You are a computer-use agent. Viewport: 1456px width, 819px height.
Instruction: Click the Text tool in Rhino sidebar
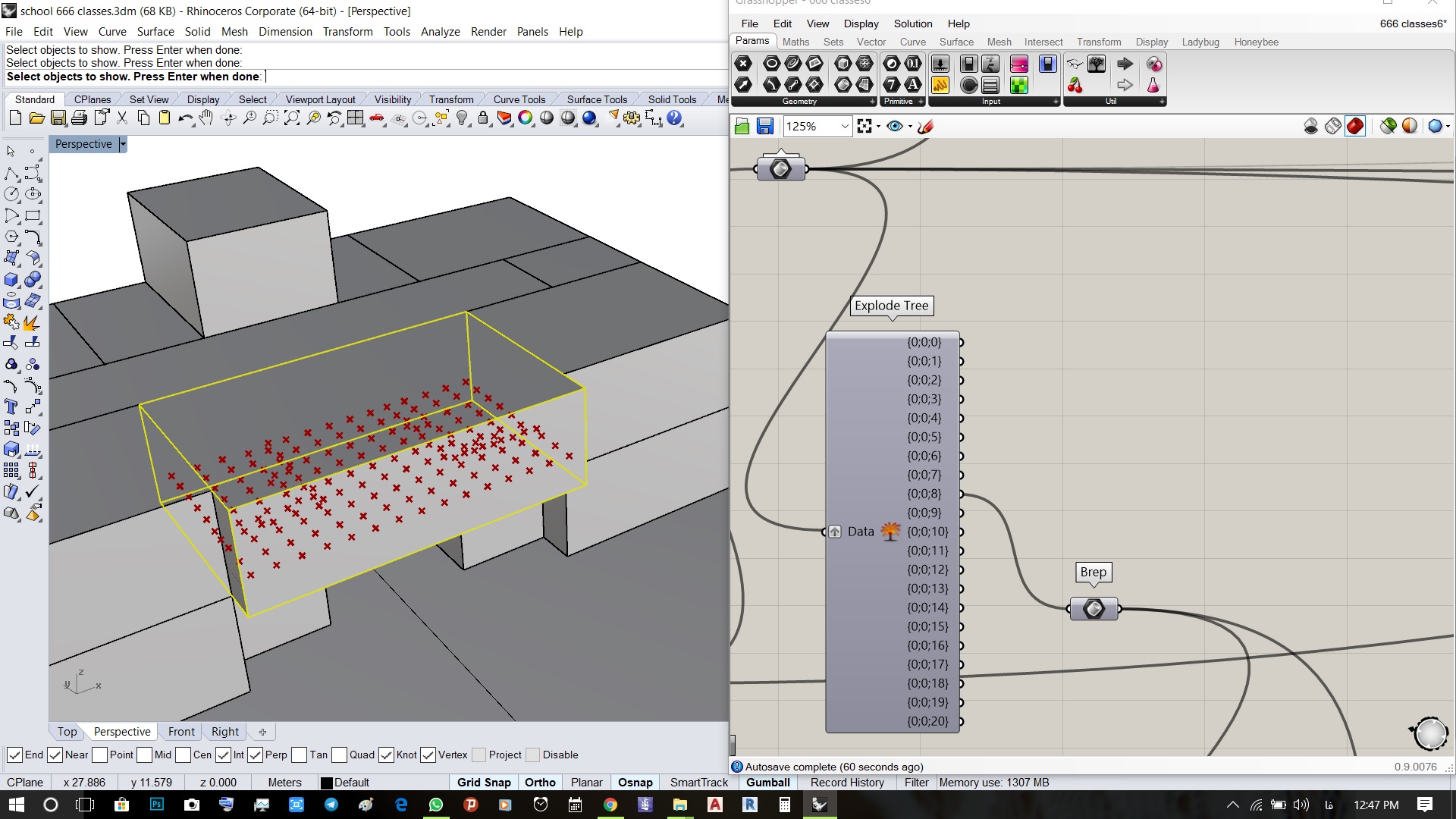[x=11, y=407]
